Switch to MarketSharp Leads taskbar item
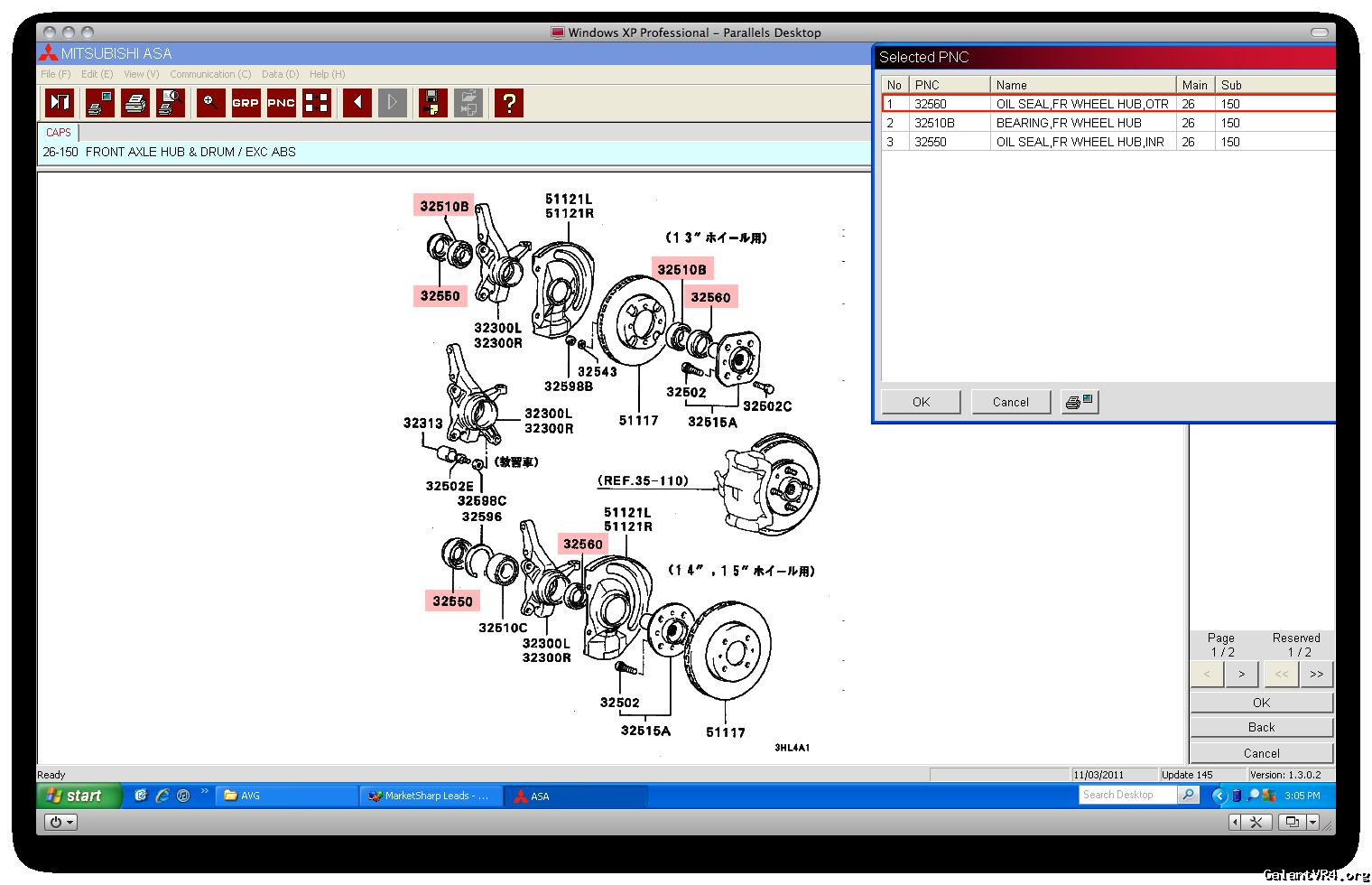This screenshot has width=1372, height=885. [431, 796]
